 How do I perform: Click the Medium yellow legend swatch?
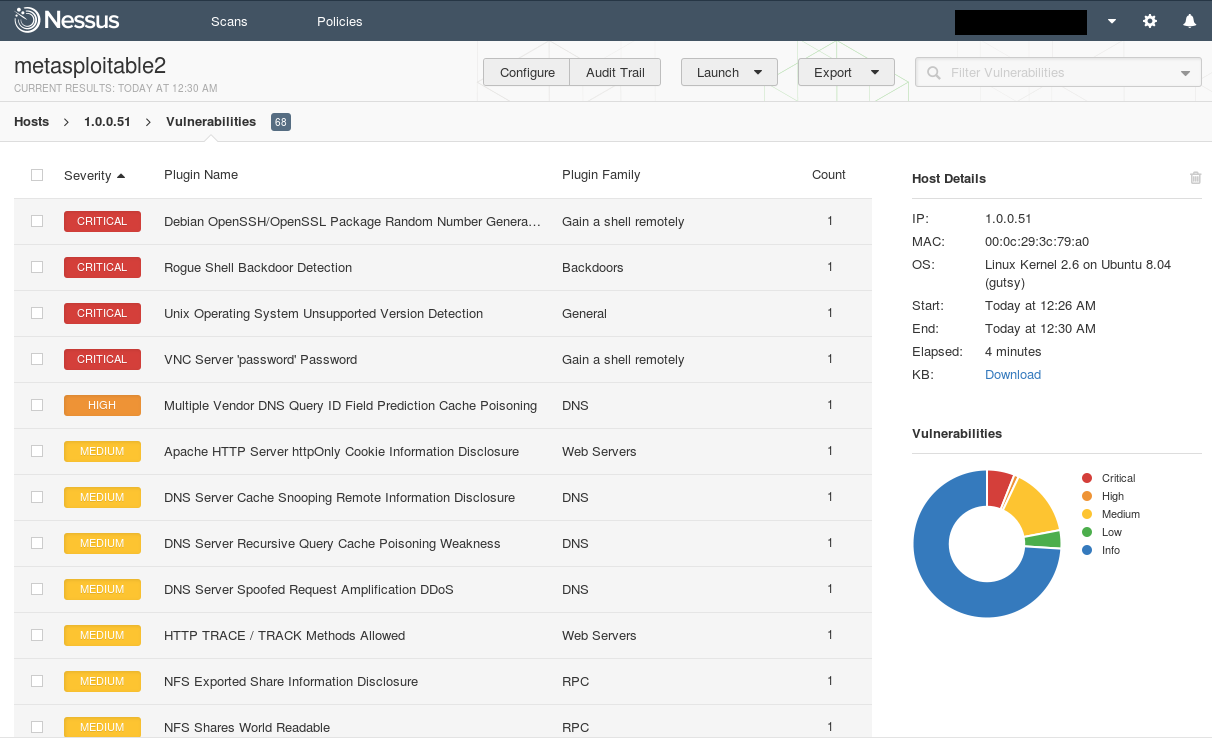click(1087, 514)
